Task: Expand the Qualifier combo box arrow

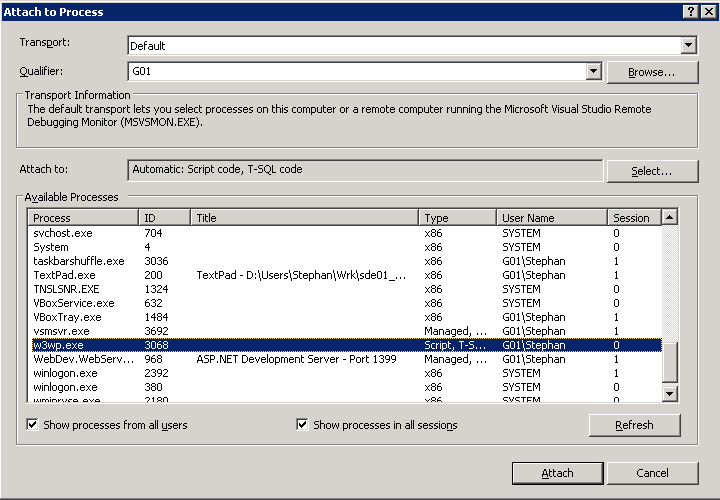Action: tap(593, 71)
